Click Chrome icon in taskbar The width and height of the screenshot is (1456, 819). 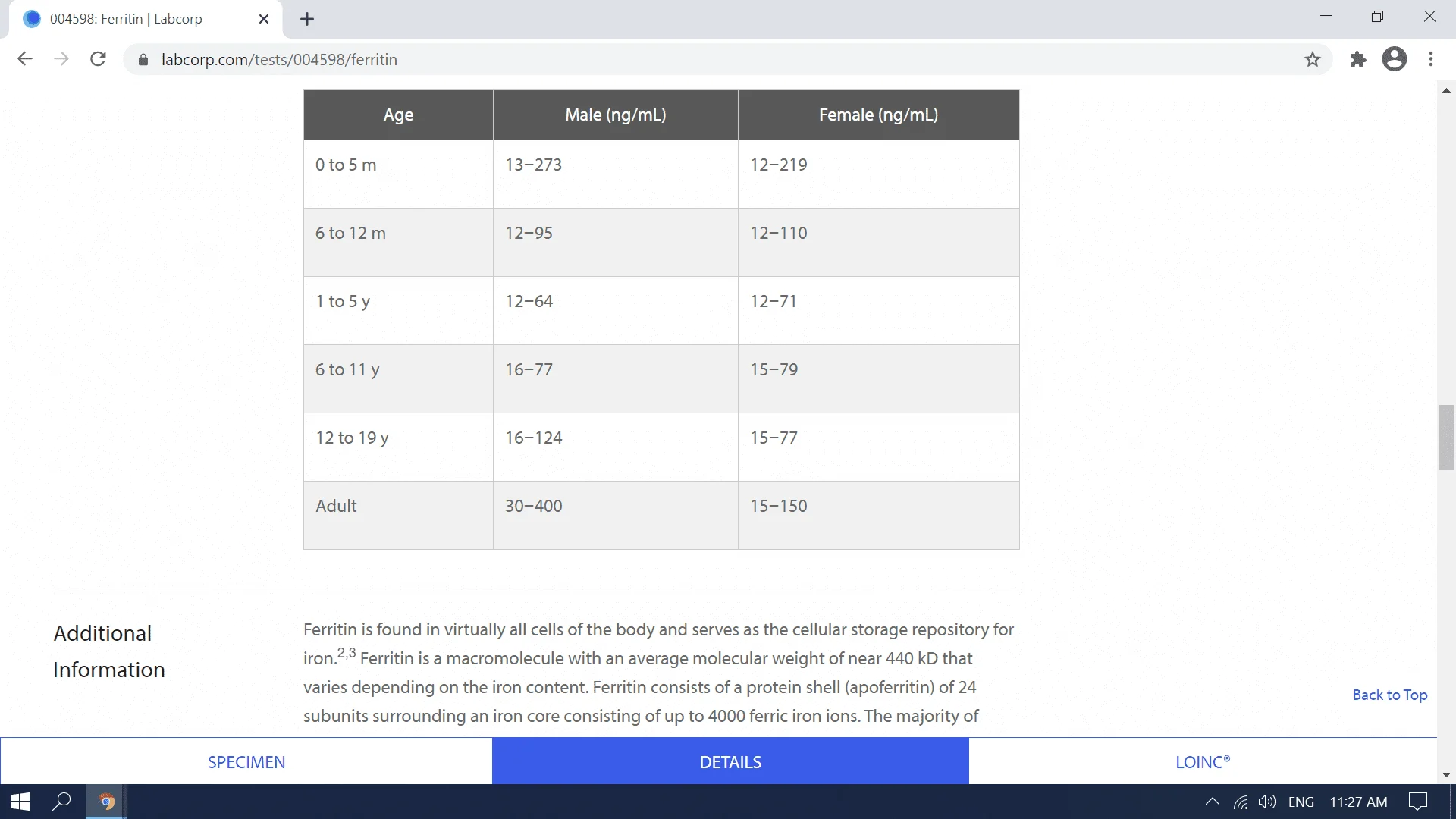point(106,802)
